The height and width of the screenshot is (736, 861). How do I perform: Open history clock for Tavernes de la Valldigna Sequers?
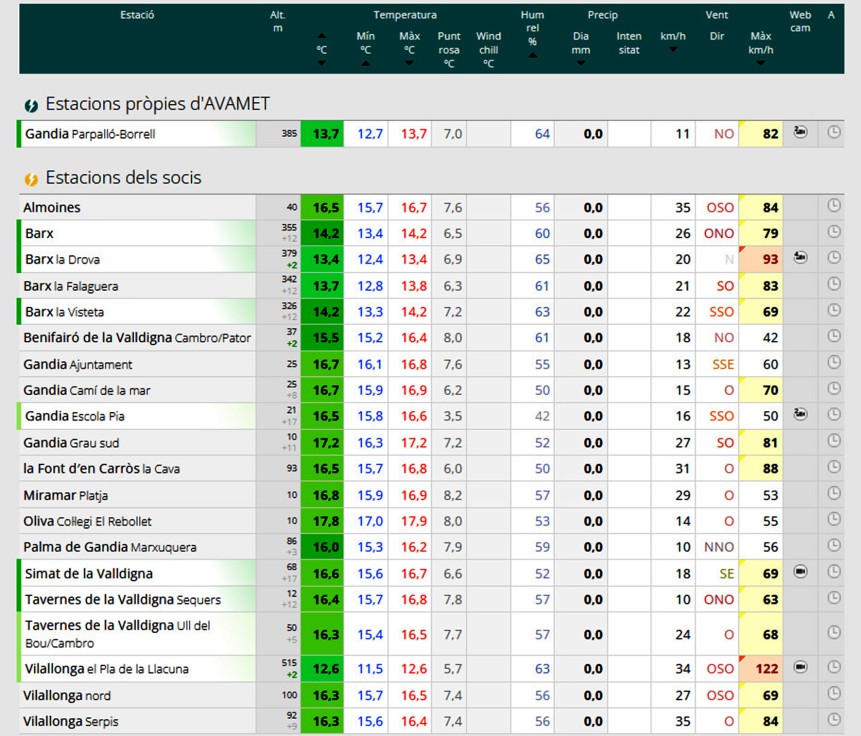tap(834, 598)
